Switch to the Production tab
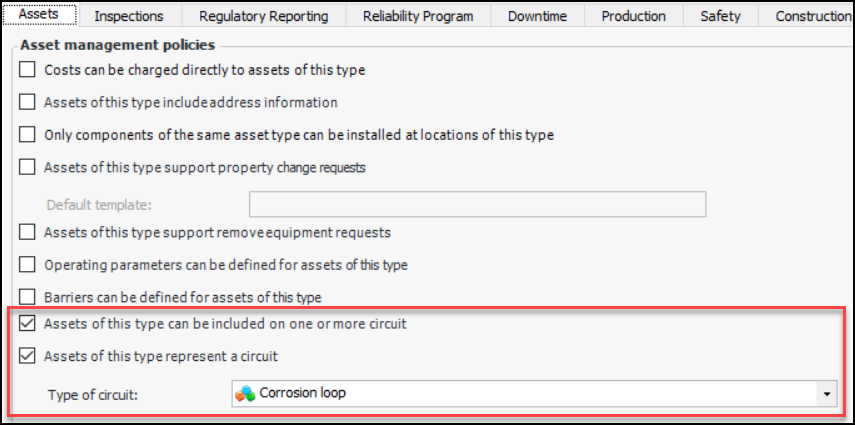This screenshot has width=855, height=425. (x=633, y=16)
